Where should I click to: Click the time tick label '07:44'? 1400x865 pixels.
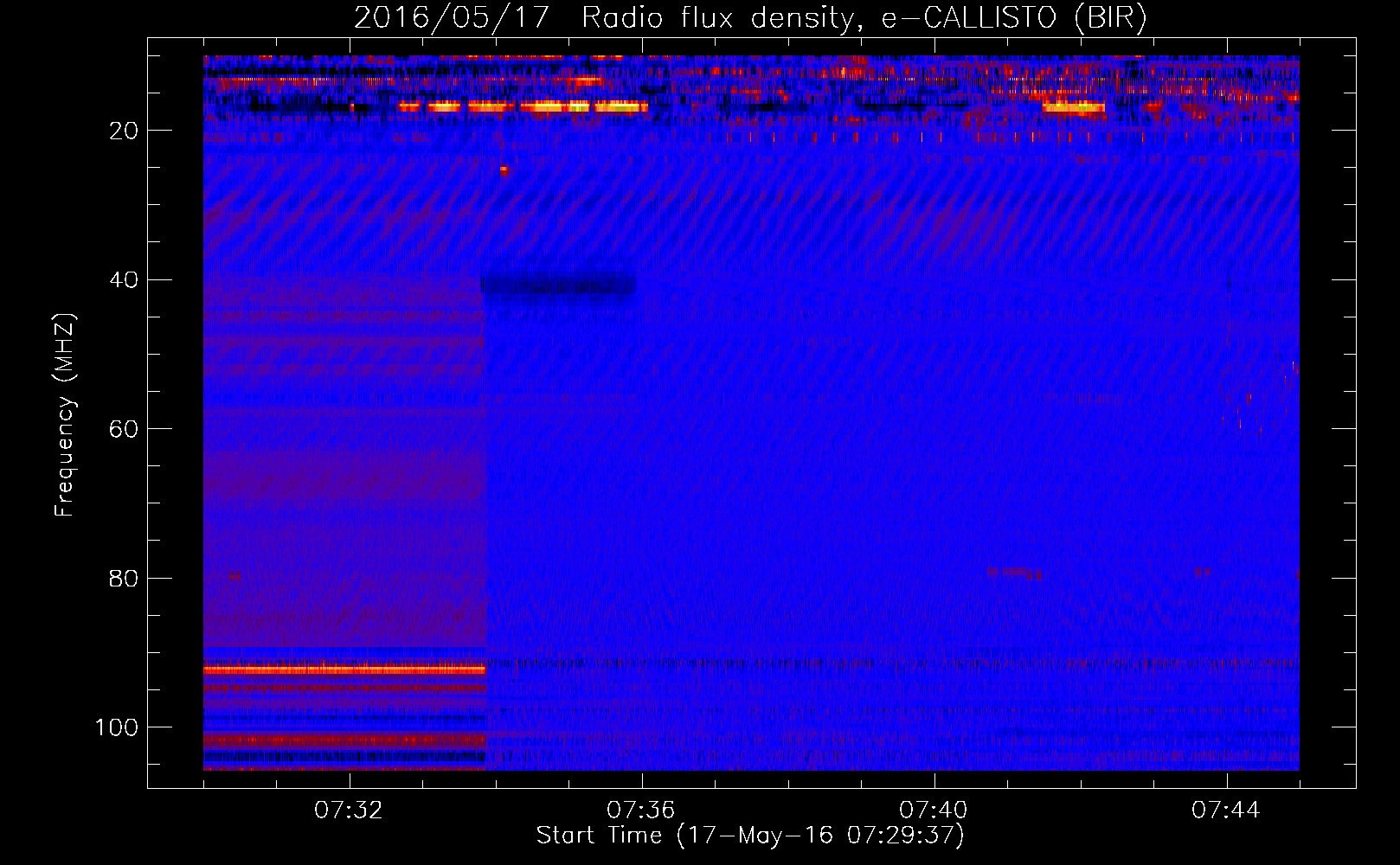coord(1226,811)
